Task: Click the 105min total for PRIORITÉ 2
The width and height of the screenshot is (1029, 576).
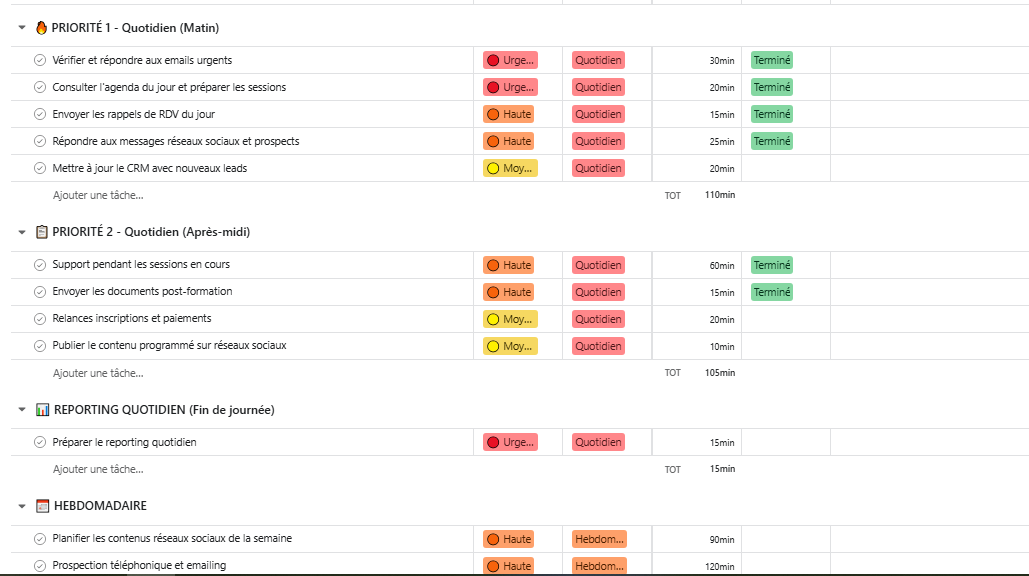Action: [x=720, y=373]
